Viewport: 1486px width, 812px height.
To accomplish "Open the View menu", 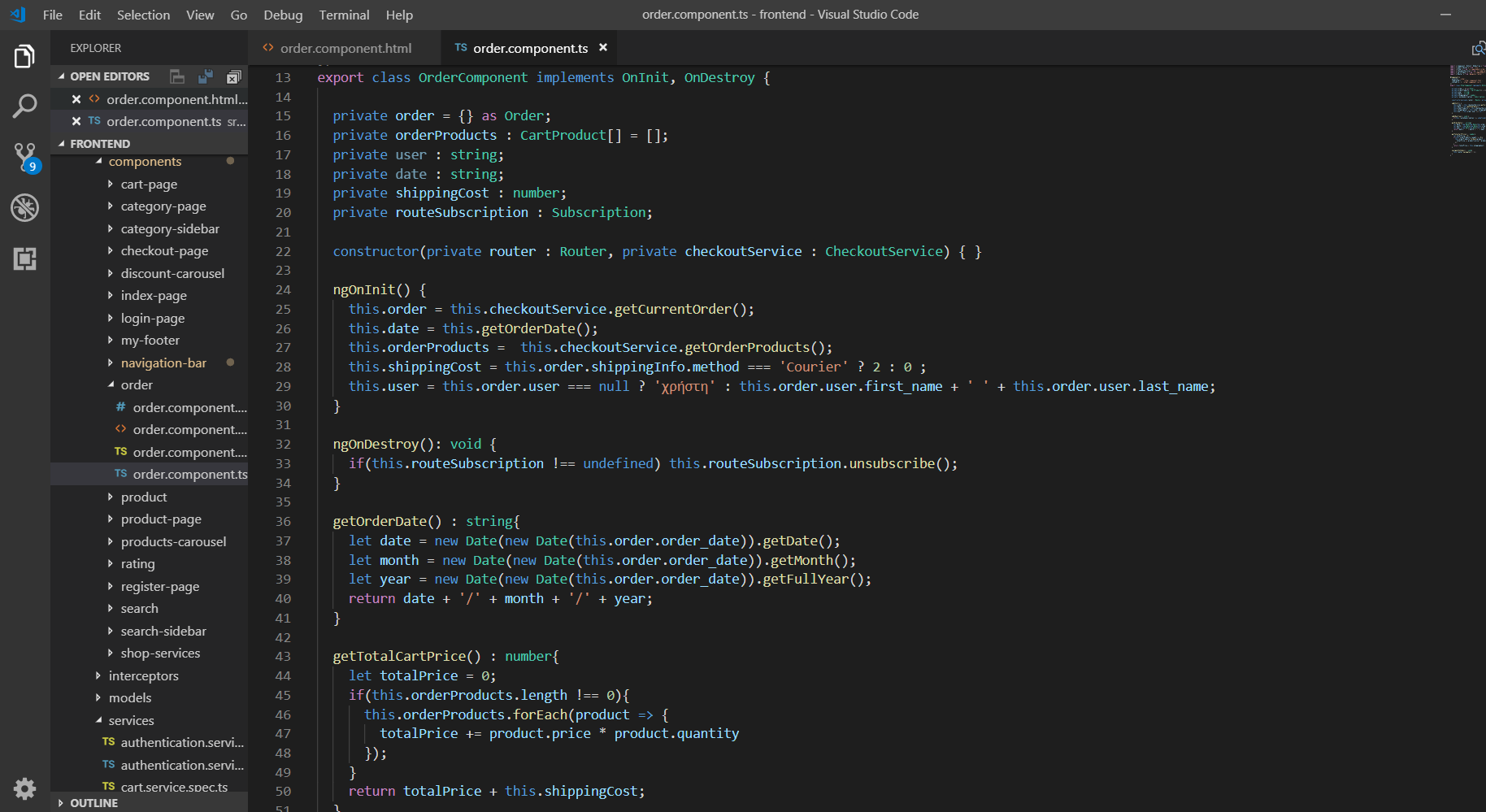I will [x=200, y=15].
